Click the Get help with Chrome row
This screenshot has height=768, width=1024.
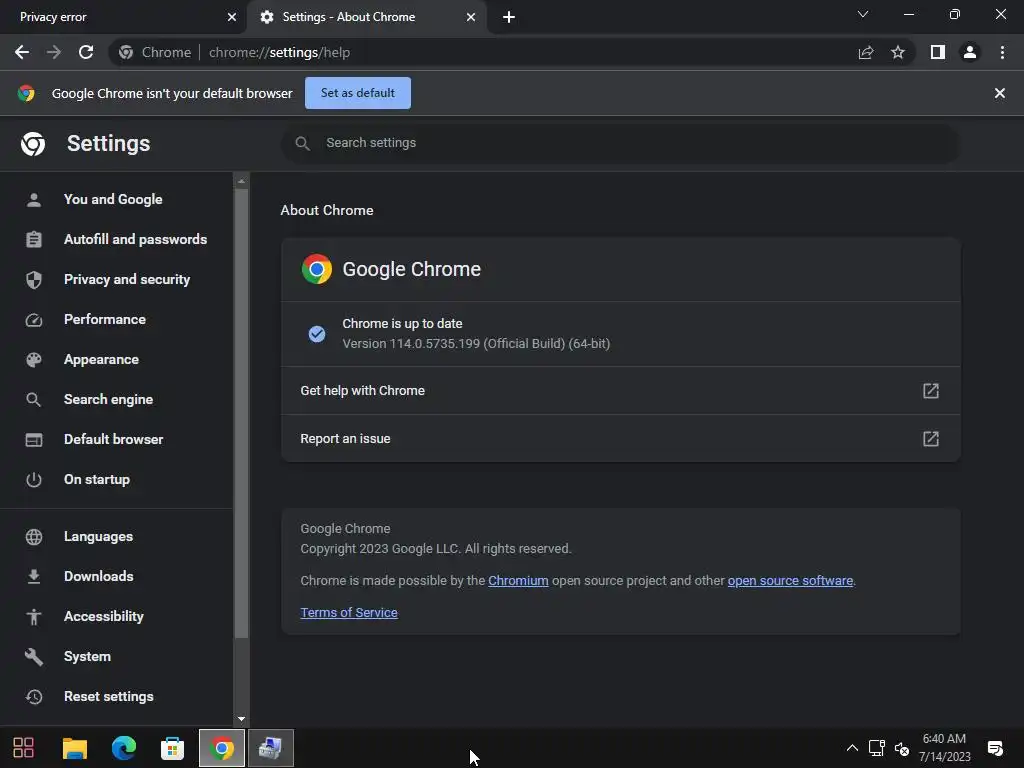(x=620, y=391)
